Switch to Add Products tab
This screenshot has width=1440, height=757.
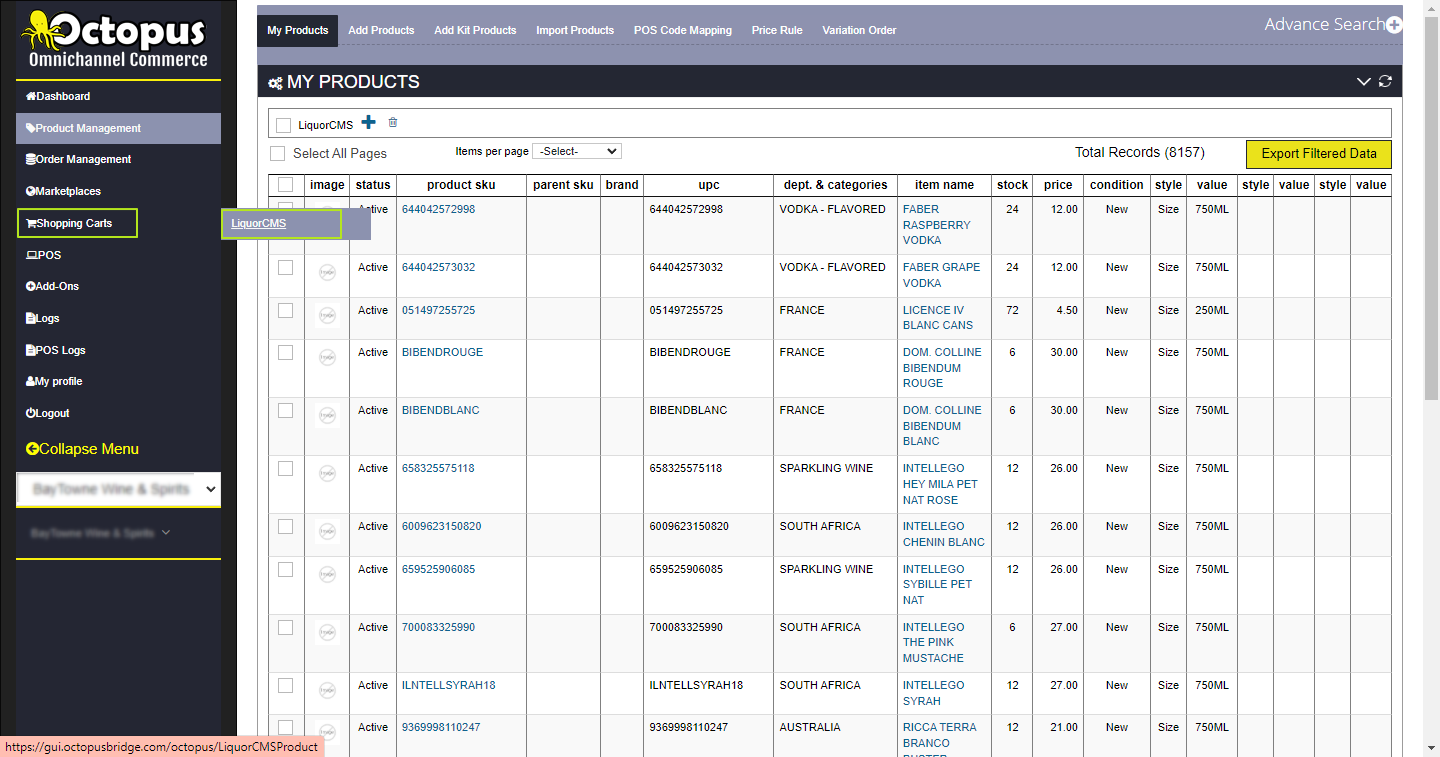pyautogui.click(x=381, y=30)
